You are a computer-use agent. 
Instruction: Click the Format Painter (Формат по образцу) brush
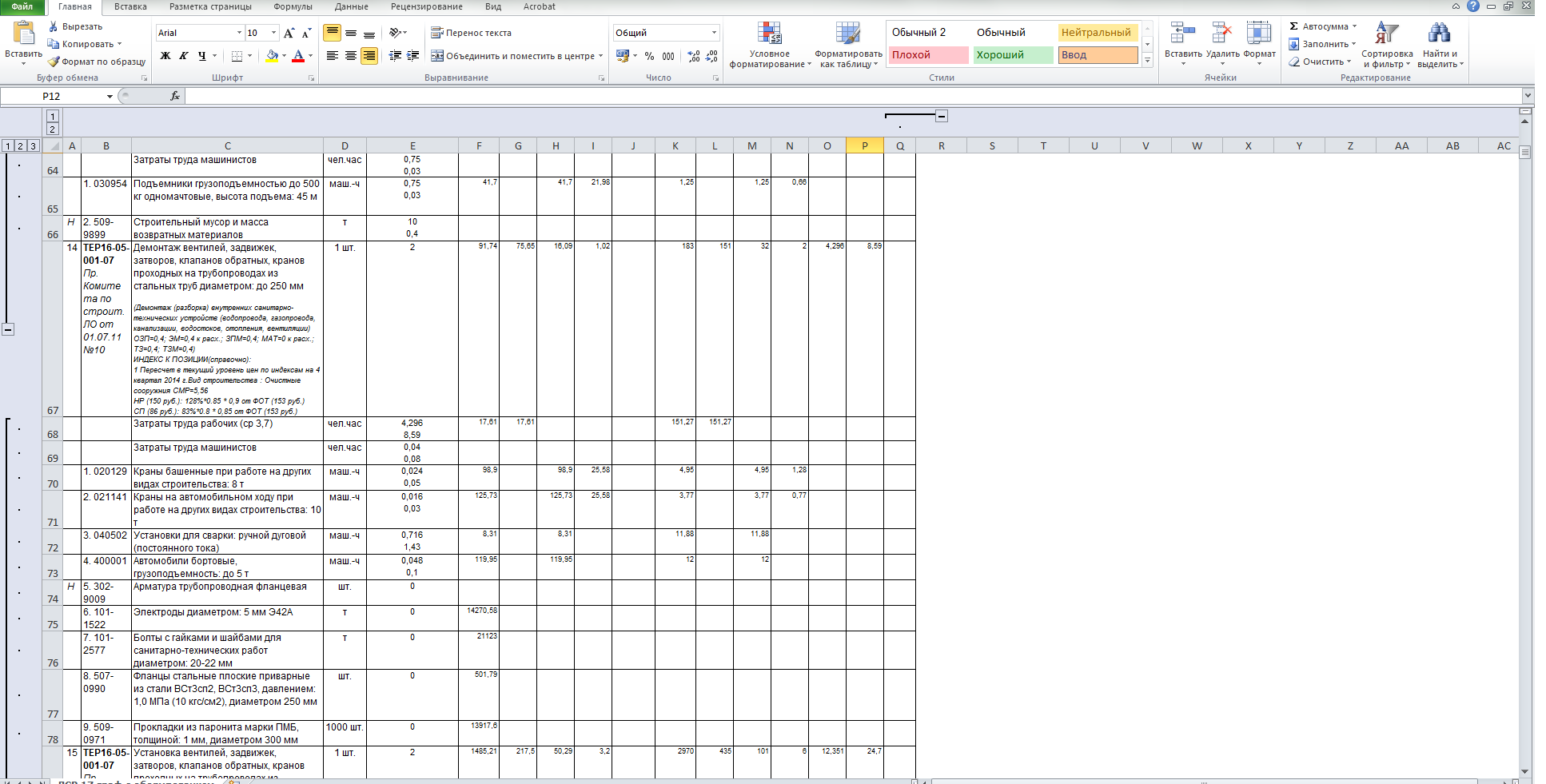(x=54, y=62)
